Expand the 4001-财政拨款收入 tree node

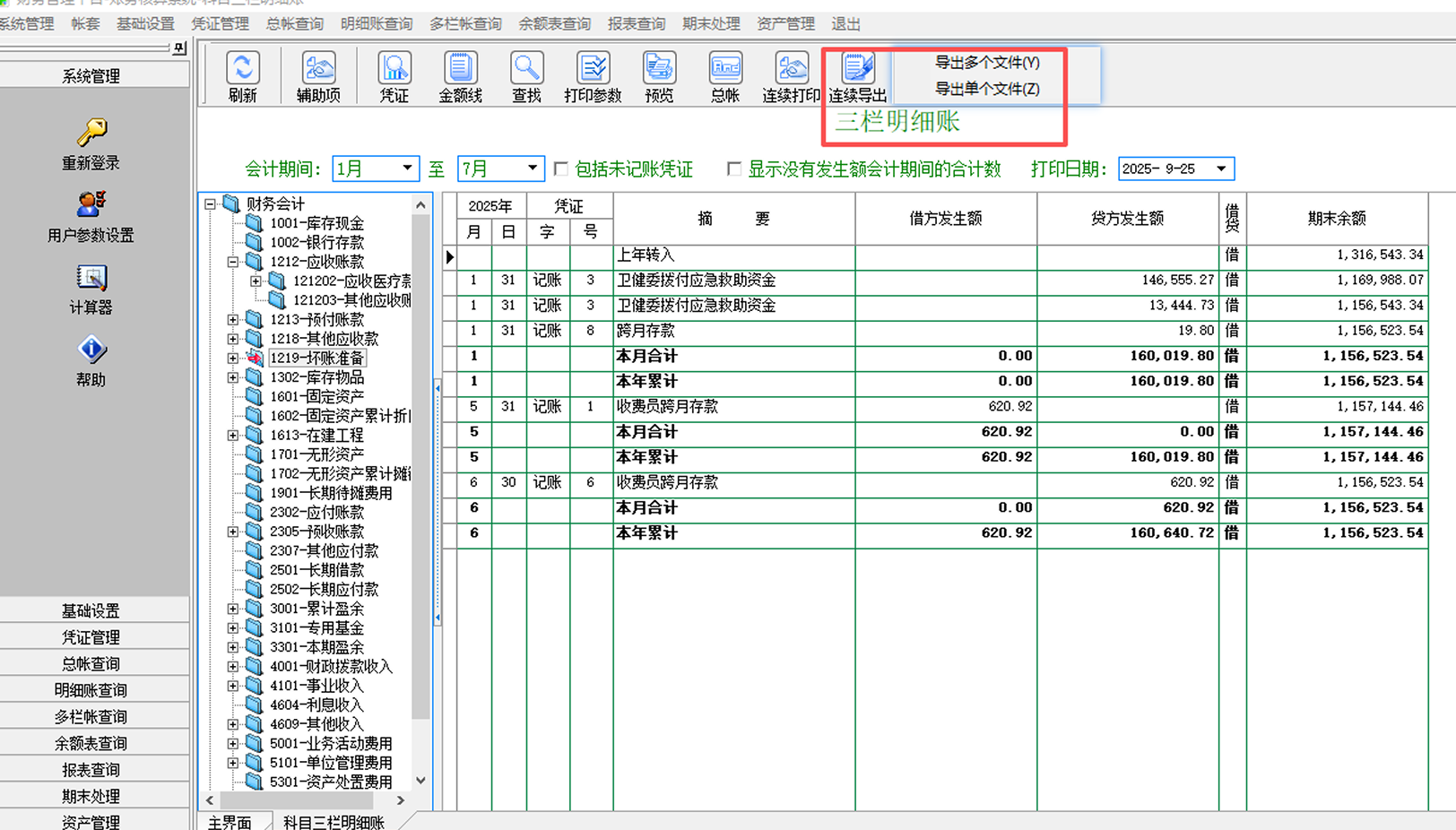click(233, 666)
